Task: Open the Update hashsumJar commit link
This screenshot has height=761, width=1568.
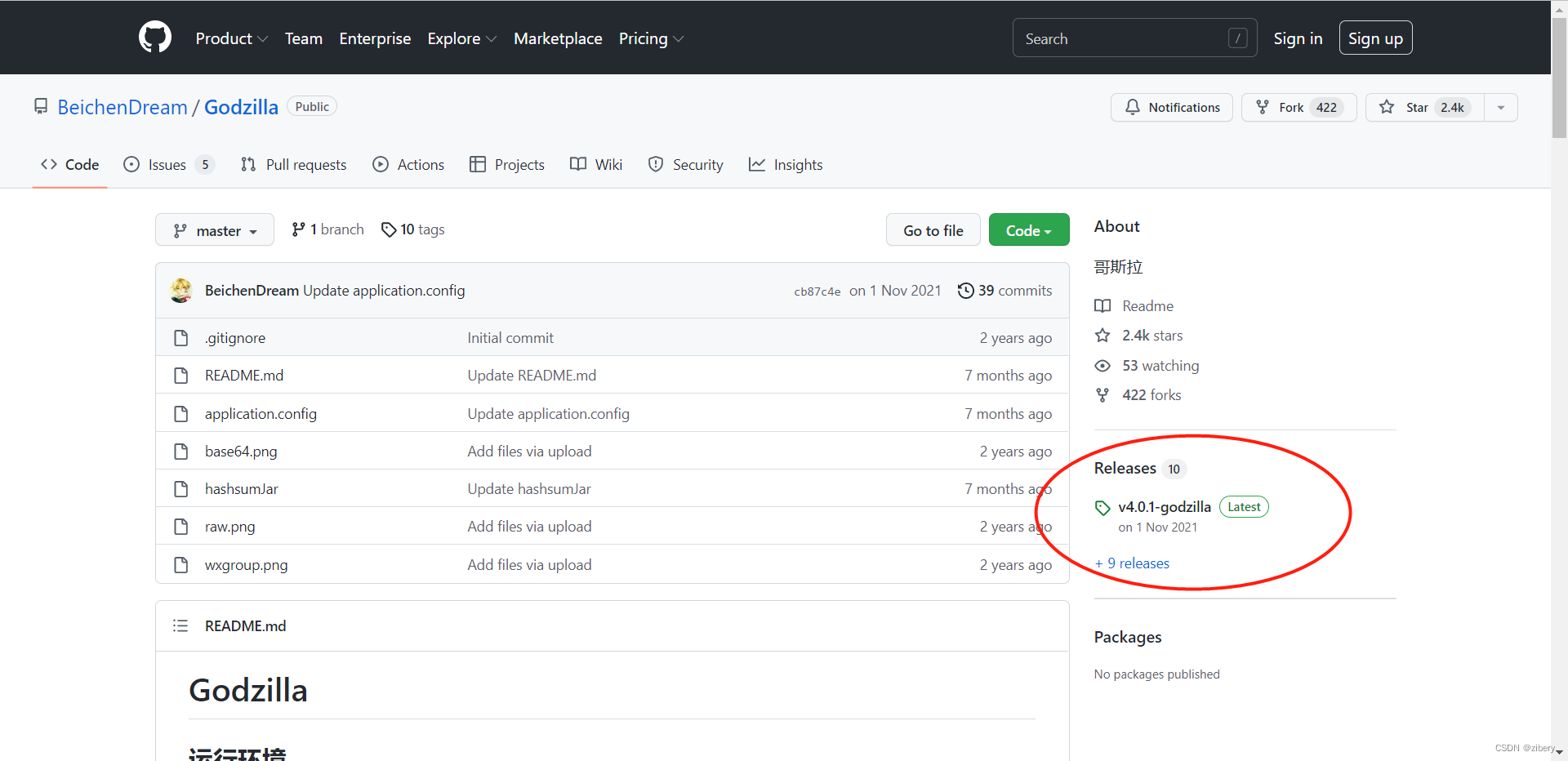Action: (529, 489)
